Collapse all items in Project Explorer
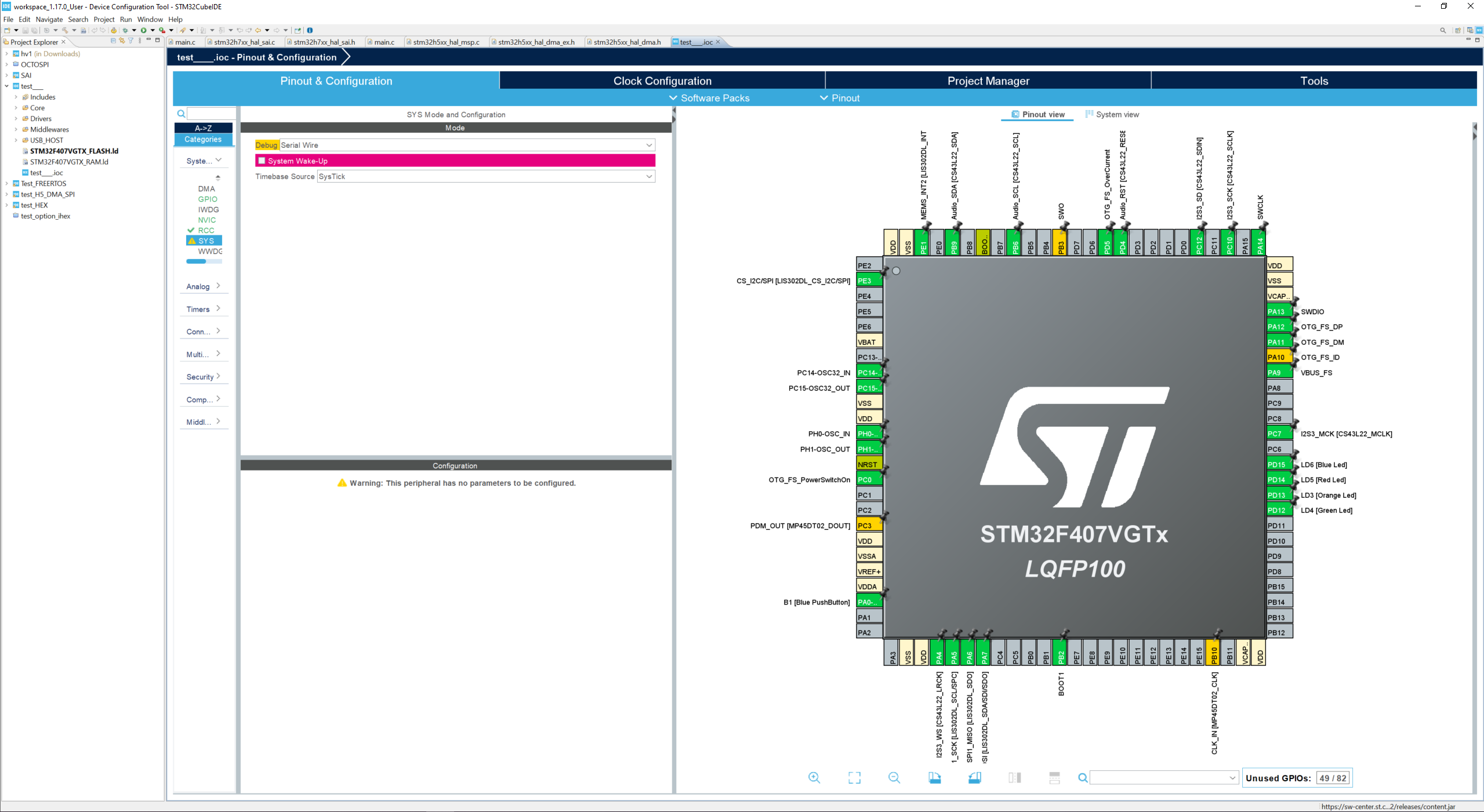 point(113,41)
